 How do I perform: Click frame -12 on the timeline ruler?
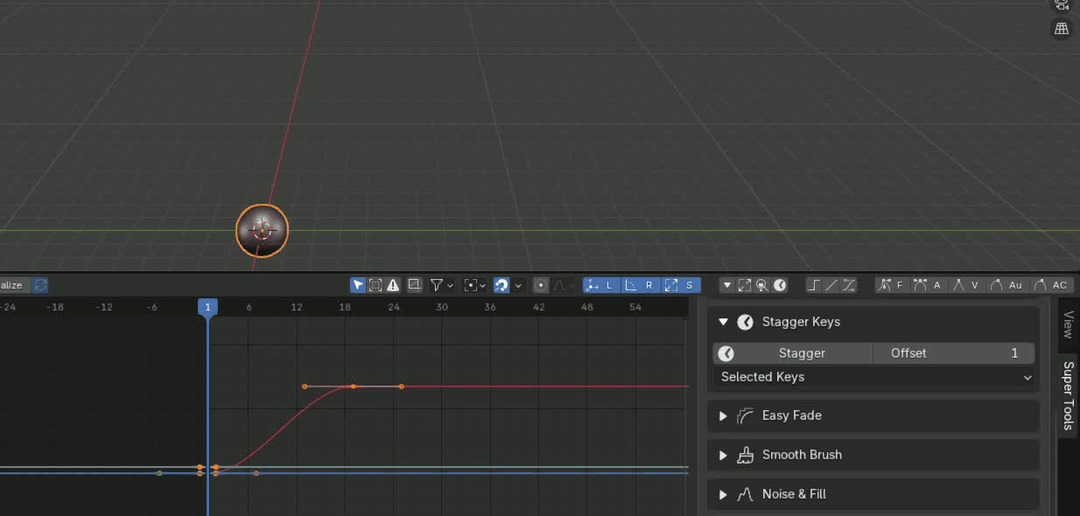tap(103, 307)
